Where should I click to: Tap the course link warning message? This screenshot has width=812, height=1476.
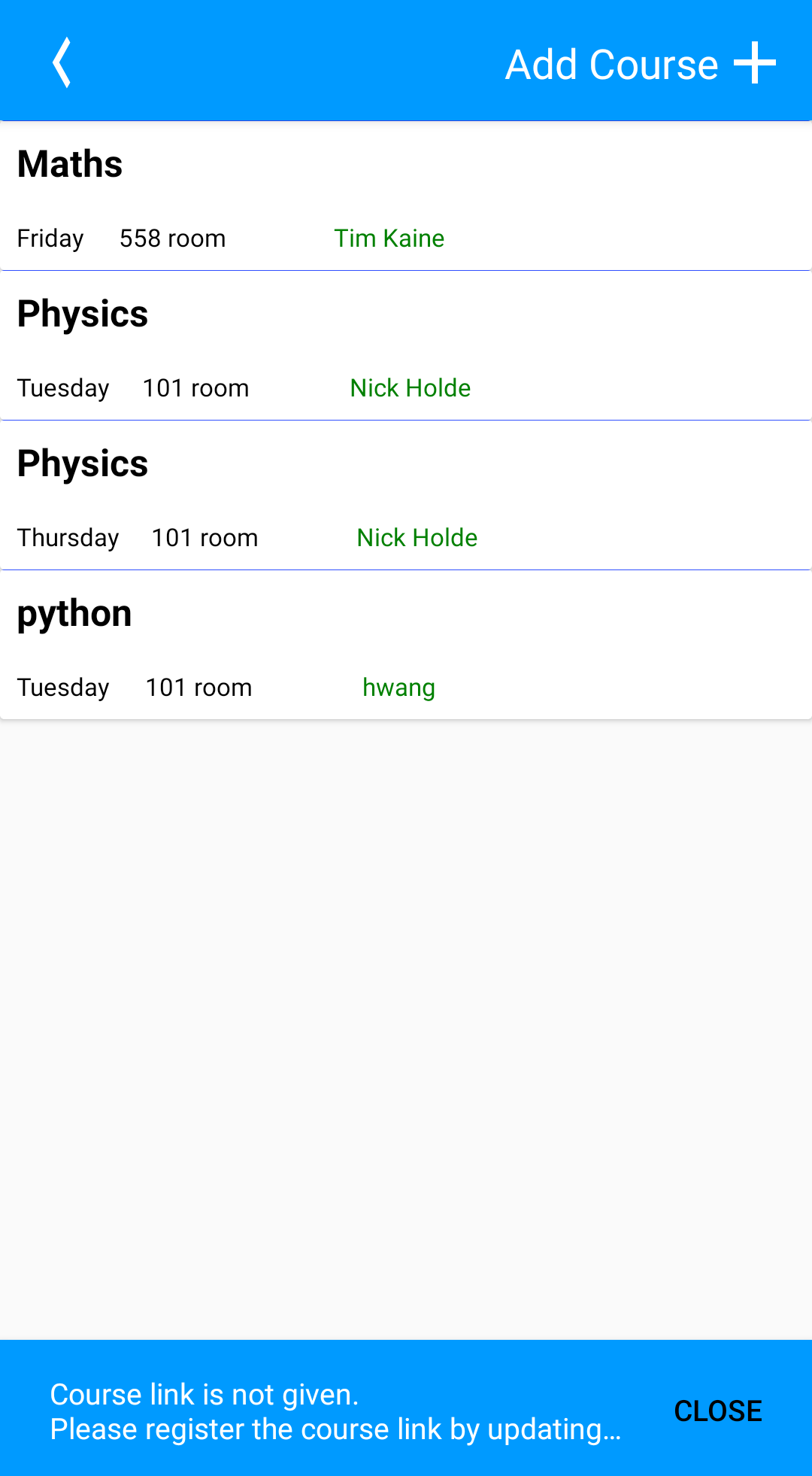[335, 1412]
